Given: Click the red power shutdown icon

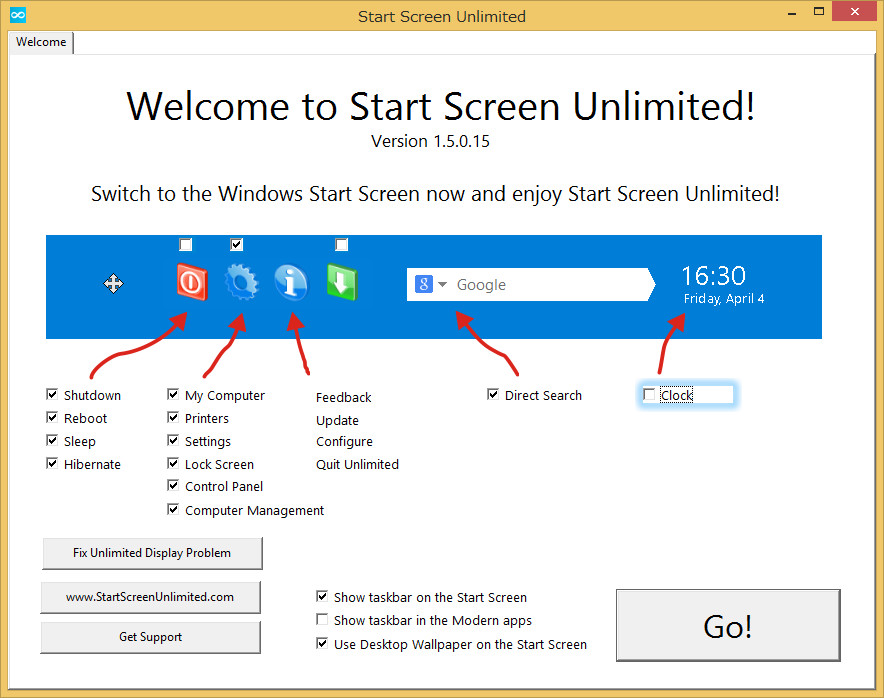Looking at the screenshot, I should (x=192, y=282).
